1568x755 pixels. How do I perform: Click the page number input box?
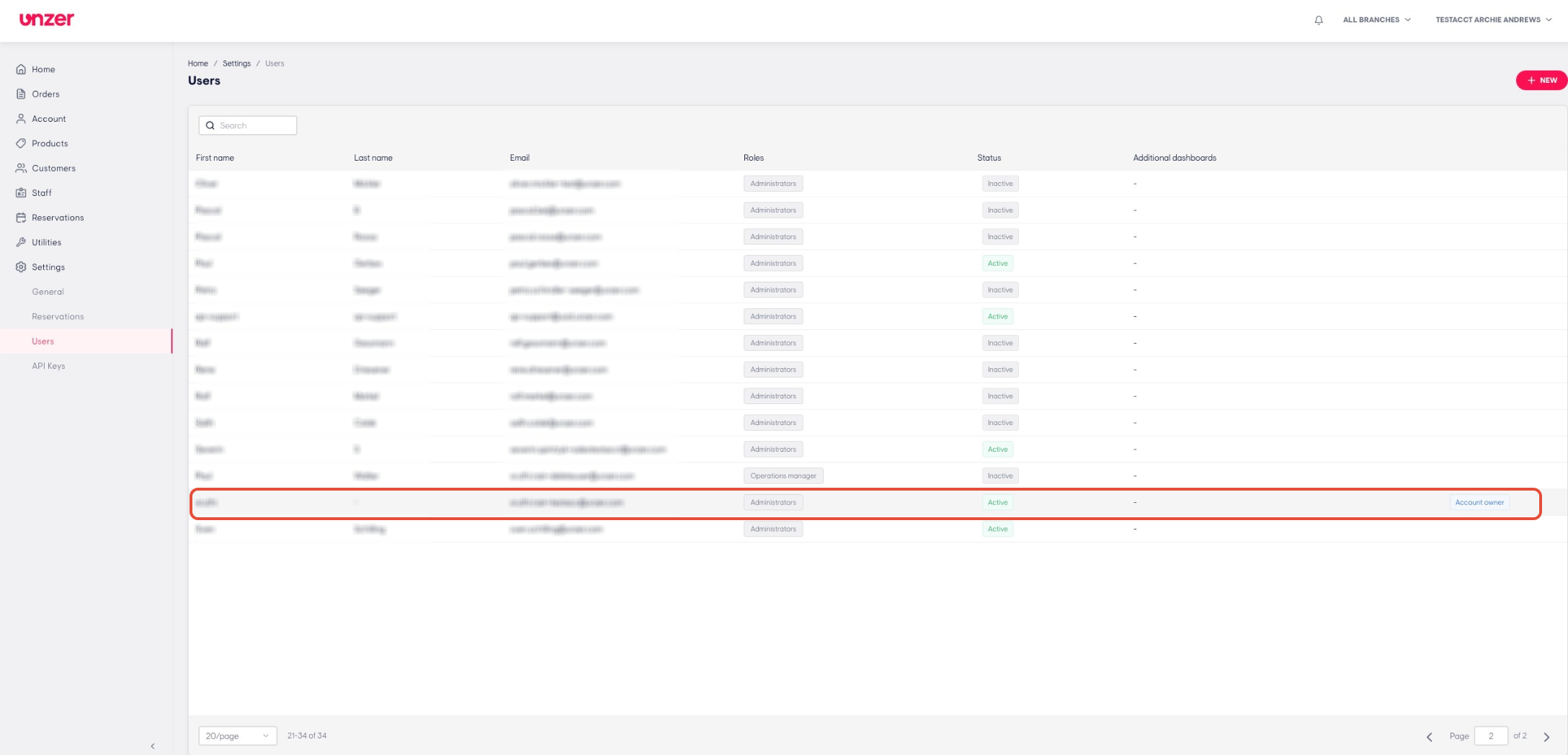(1491, 736)
